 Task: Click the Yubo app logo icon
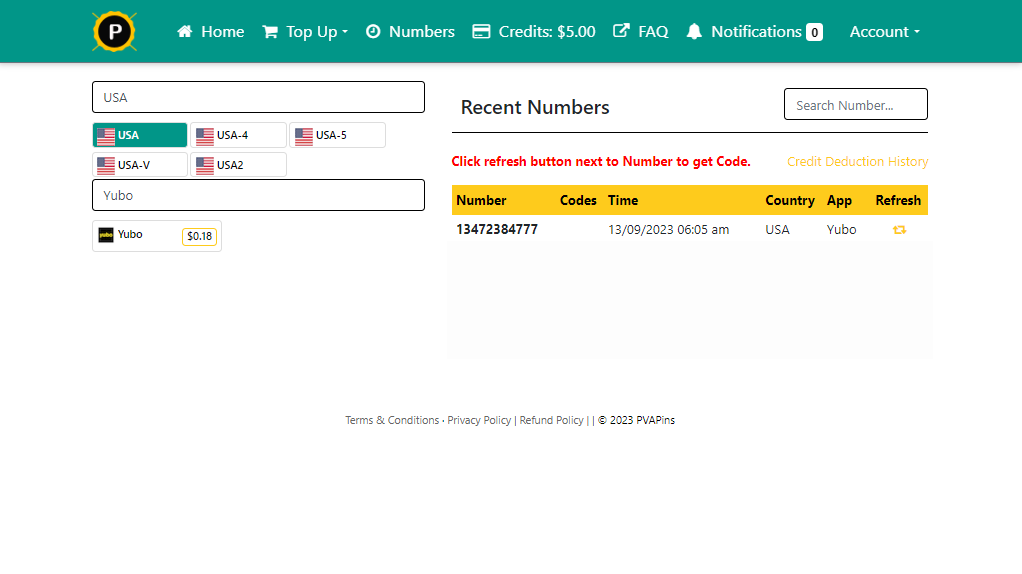106,235
